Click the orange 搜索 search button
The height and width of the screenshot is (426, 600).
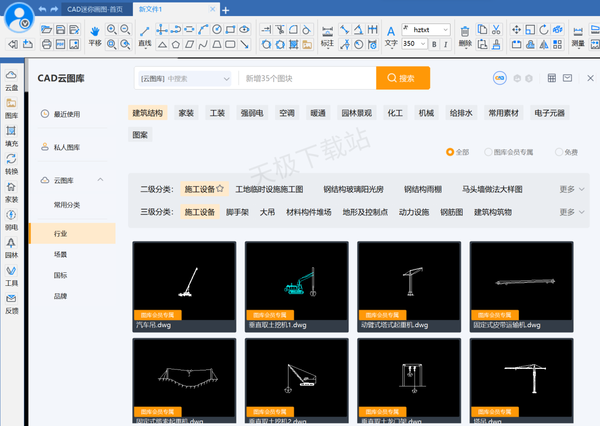(x=402, y=78)
